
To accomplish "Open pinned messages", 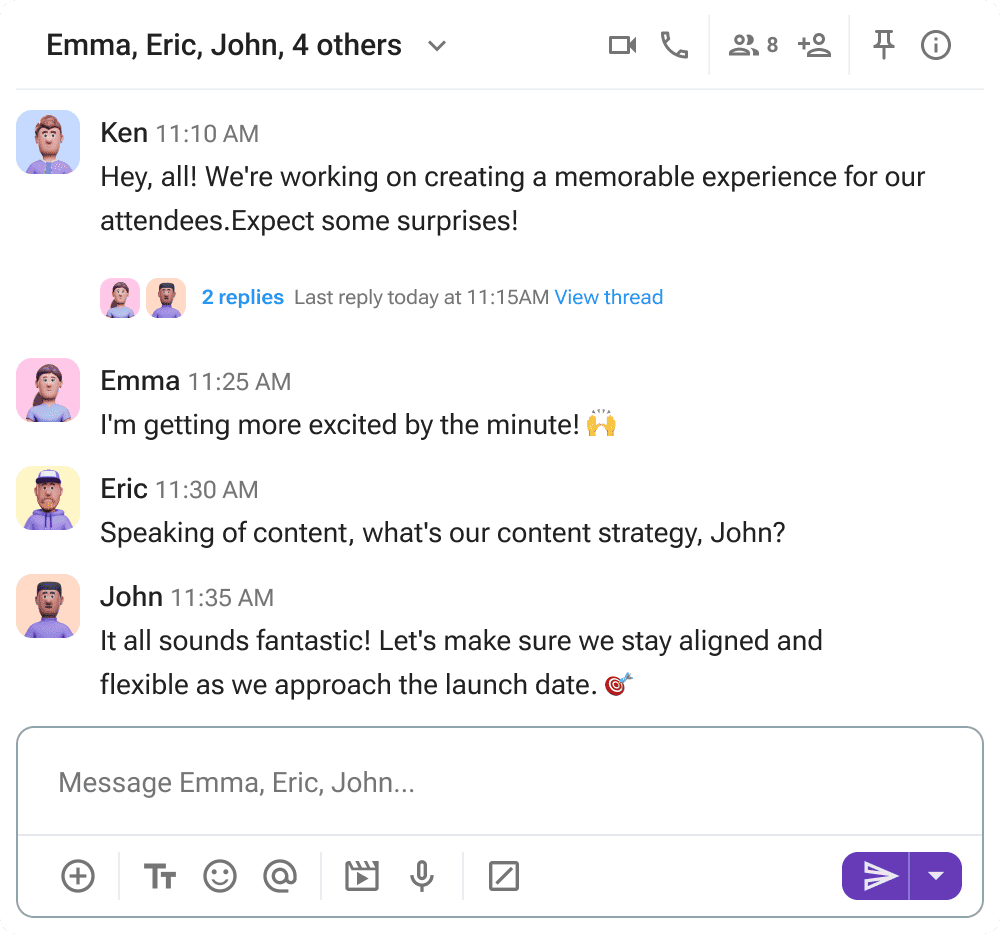I will coord(883,45).
